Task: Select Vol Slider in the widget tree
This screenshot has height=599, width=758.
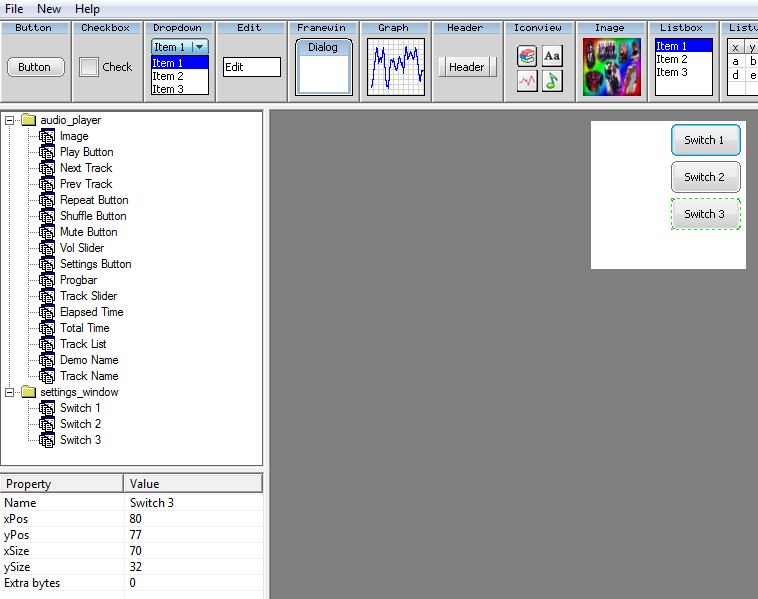Action: coord(81,248)
